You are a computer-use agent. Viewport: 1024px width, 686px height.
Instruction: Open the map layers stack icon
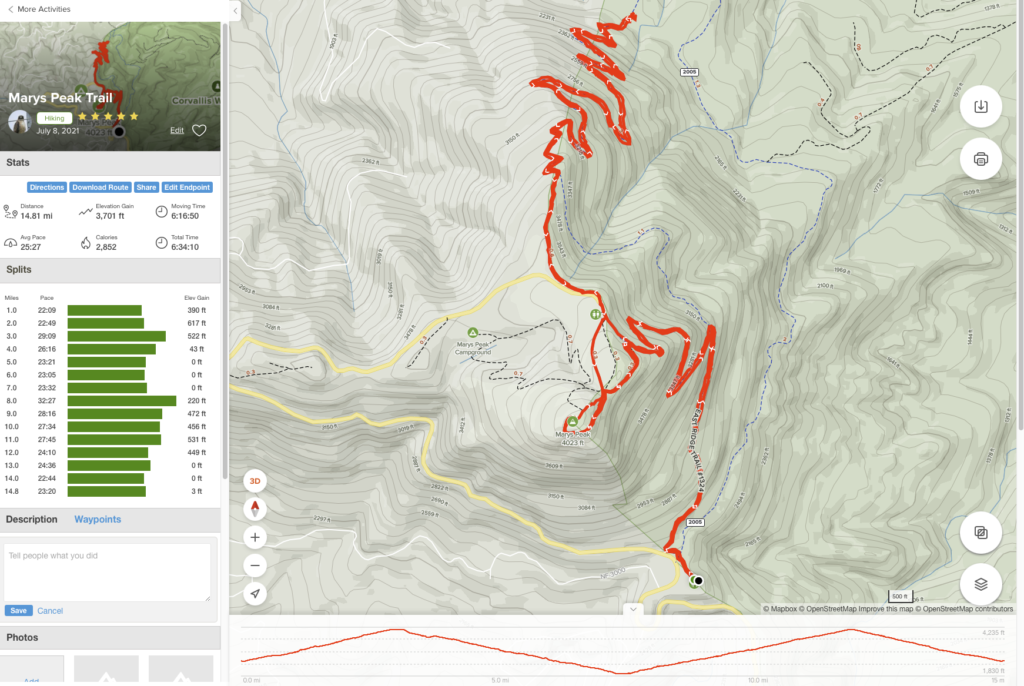coord(980,584)
